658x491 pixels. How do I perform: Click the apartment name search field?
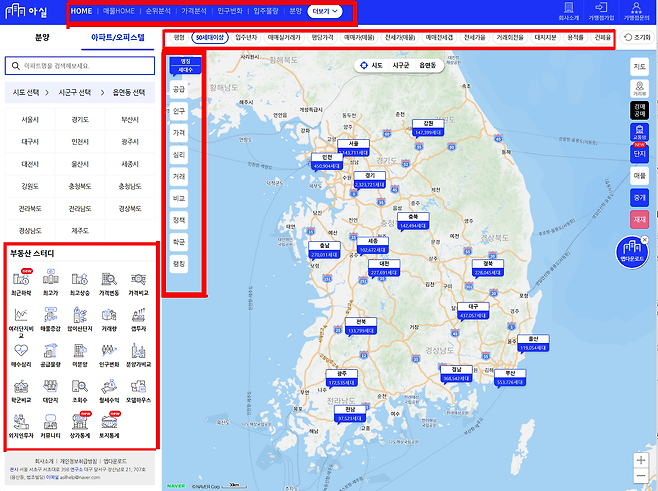point(82,66)
